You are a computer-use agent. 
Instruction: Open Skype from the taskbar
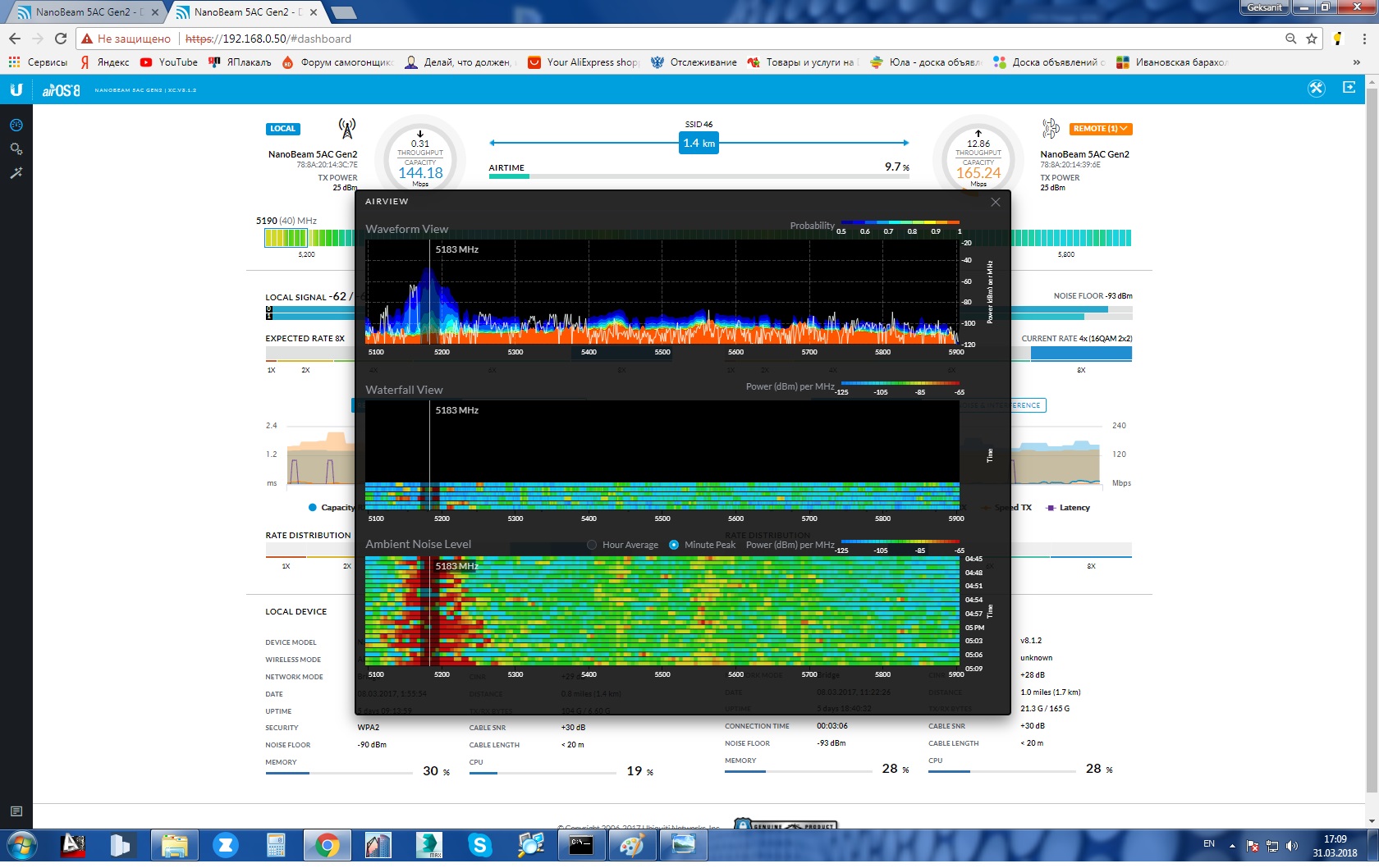[x=479, y=845]
